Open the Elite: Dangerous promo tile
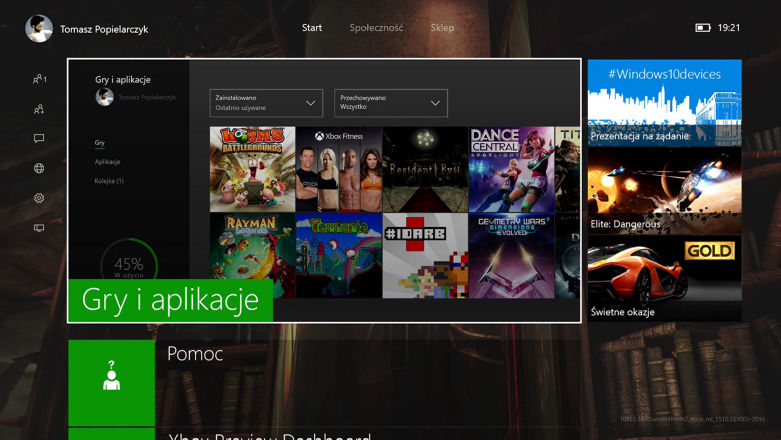Screen dimensions: 781x440 664,191
